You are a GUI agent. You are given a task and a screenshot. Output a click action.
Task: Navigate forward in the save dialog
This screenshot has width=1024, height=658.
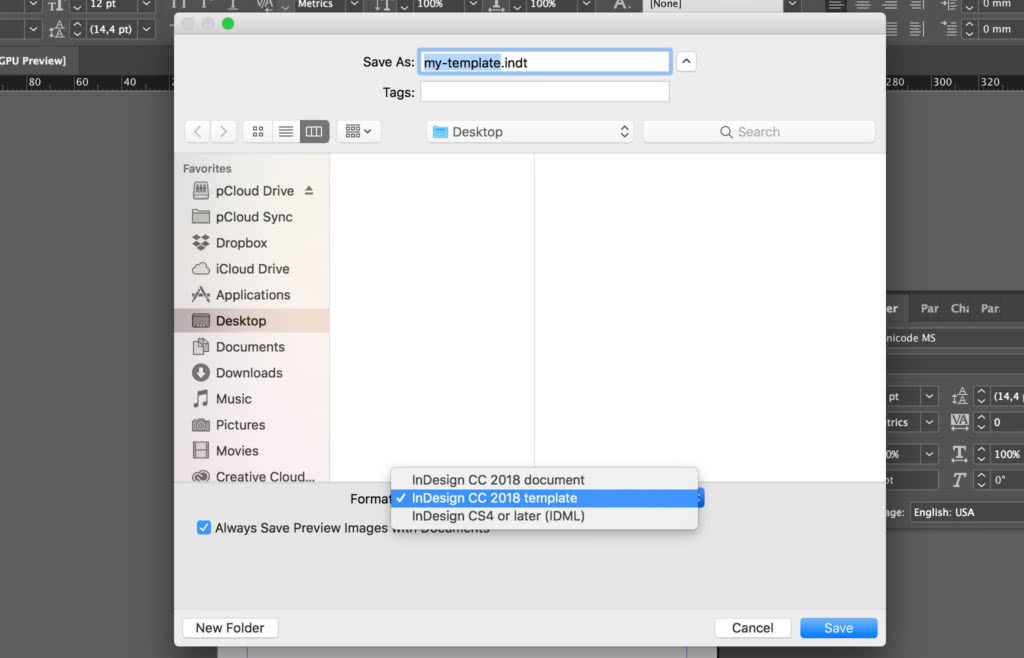click(x=223, y=131)
